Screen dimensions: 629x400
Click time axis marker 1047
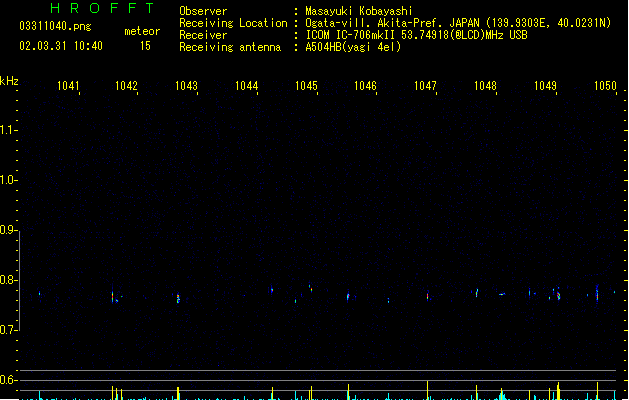click(425, 86)
